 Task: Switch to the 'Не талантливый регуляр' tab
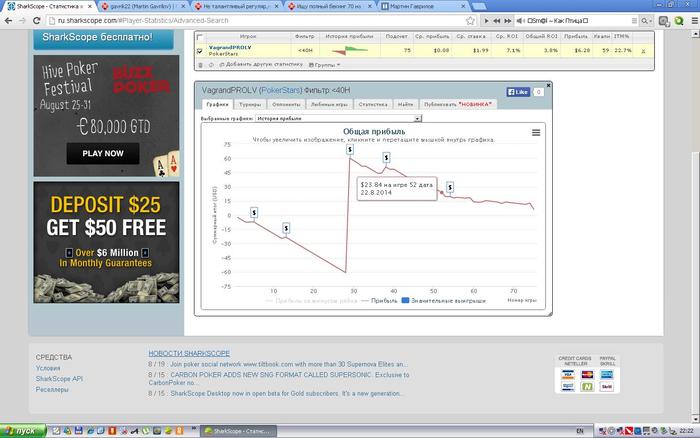236,6
